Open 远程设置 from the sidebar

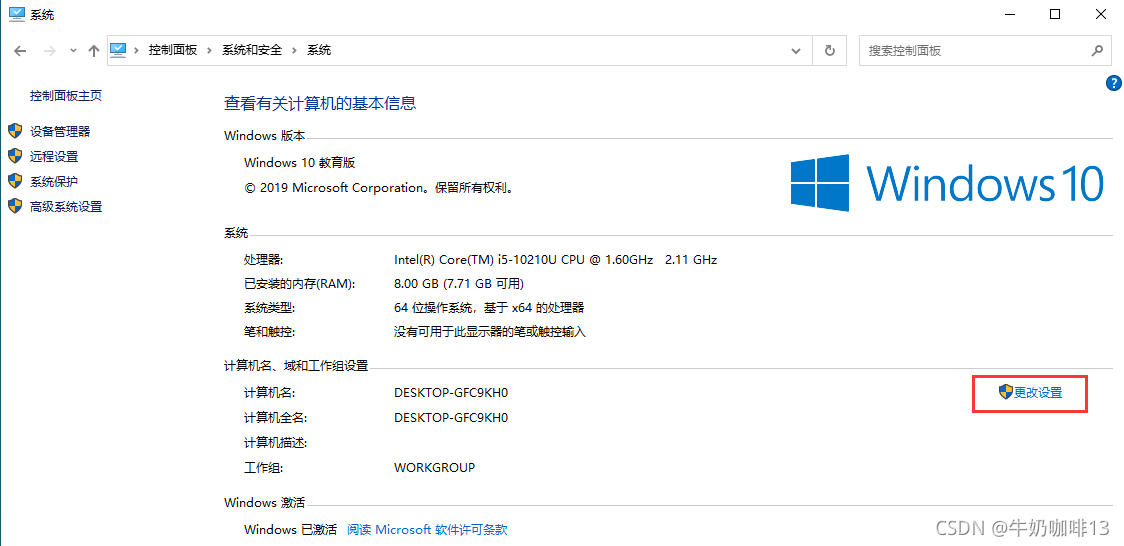pyautogui.click(x=54, y=156)
